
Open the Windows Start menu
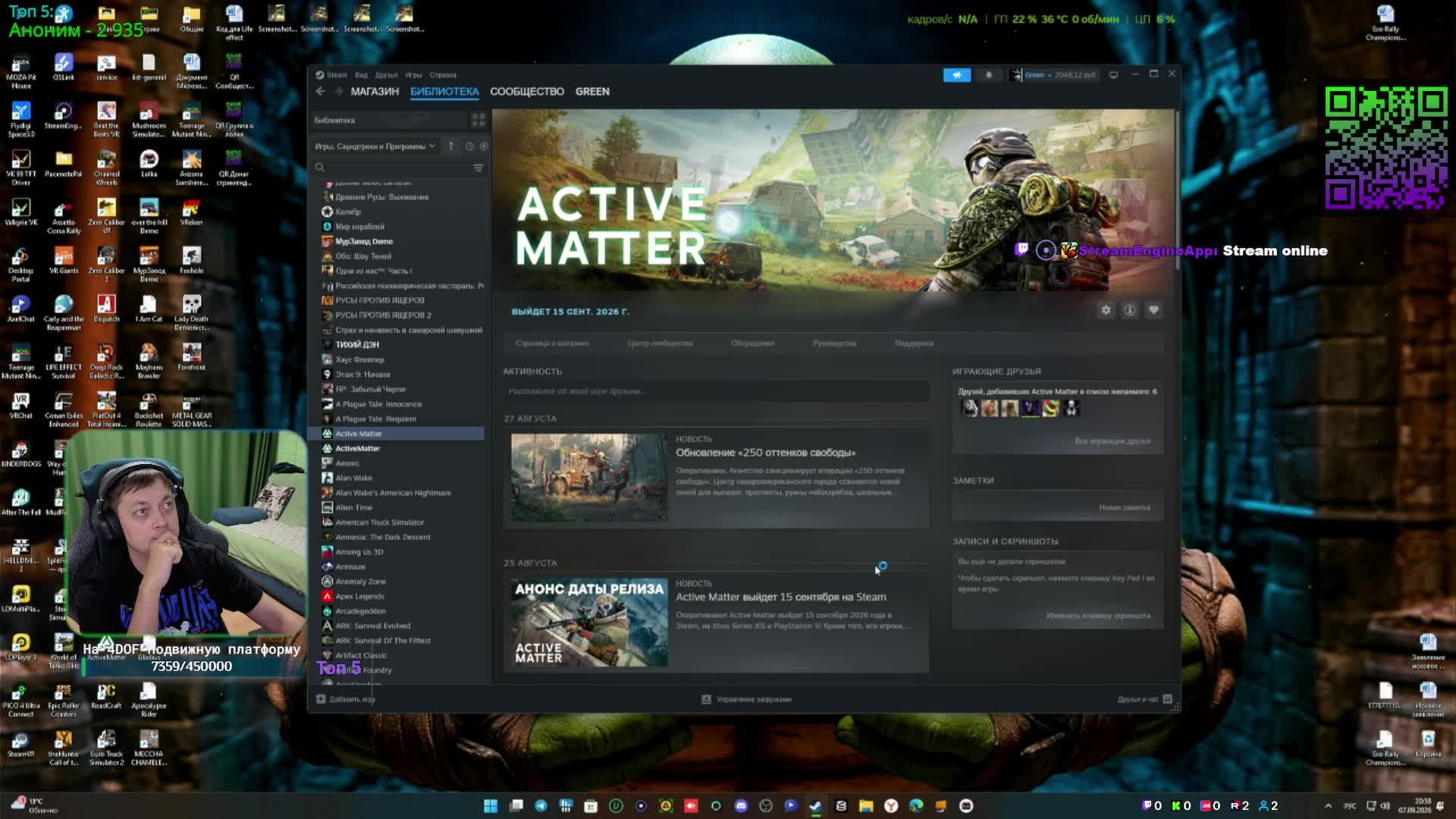pyautogui.click(x=491, y=806)
